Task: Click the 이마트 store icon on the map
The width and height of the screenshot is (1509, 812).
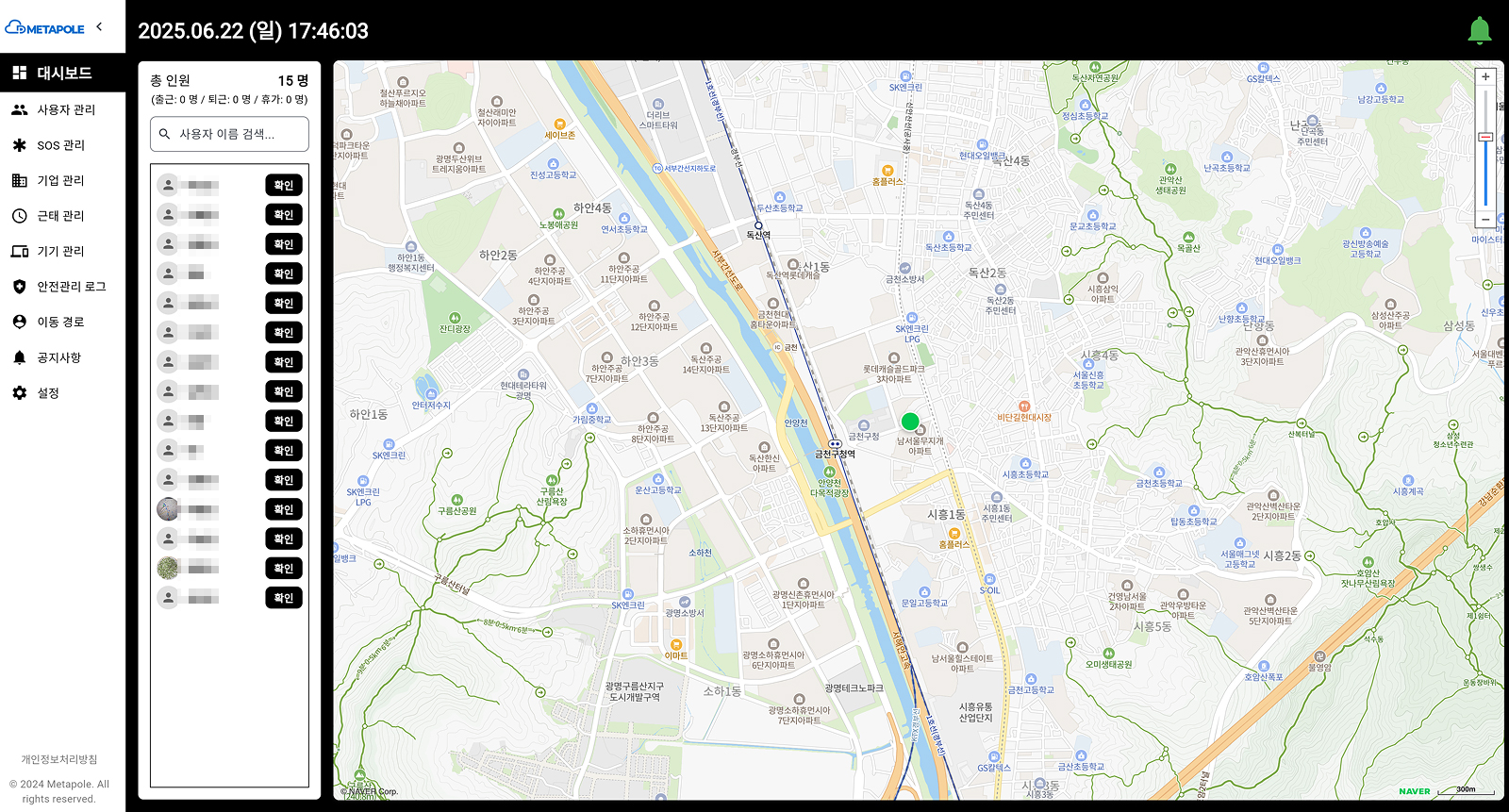Action: [x=676, y=645]
